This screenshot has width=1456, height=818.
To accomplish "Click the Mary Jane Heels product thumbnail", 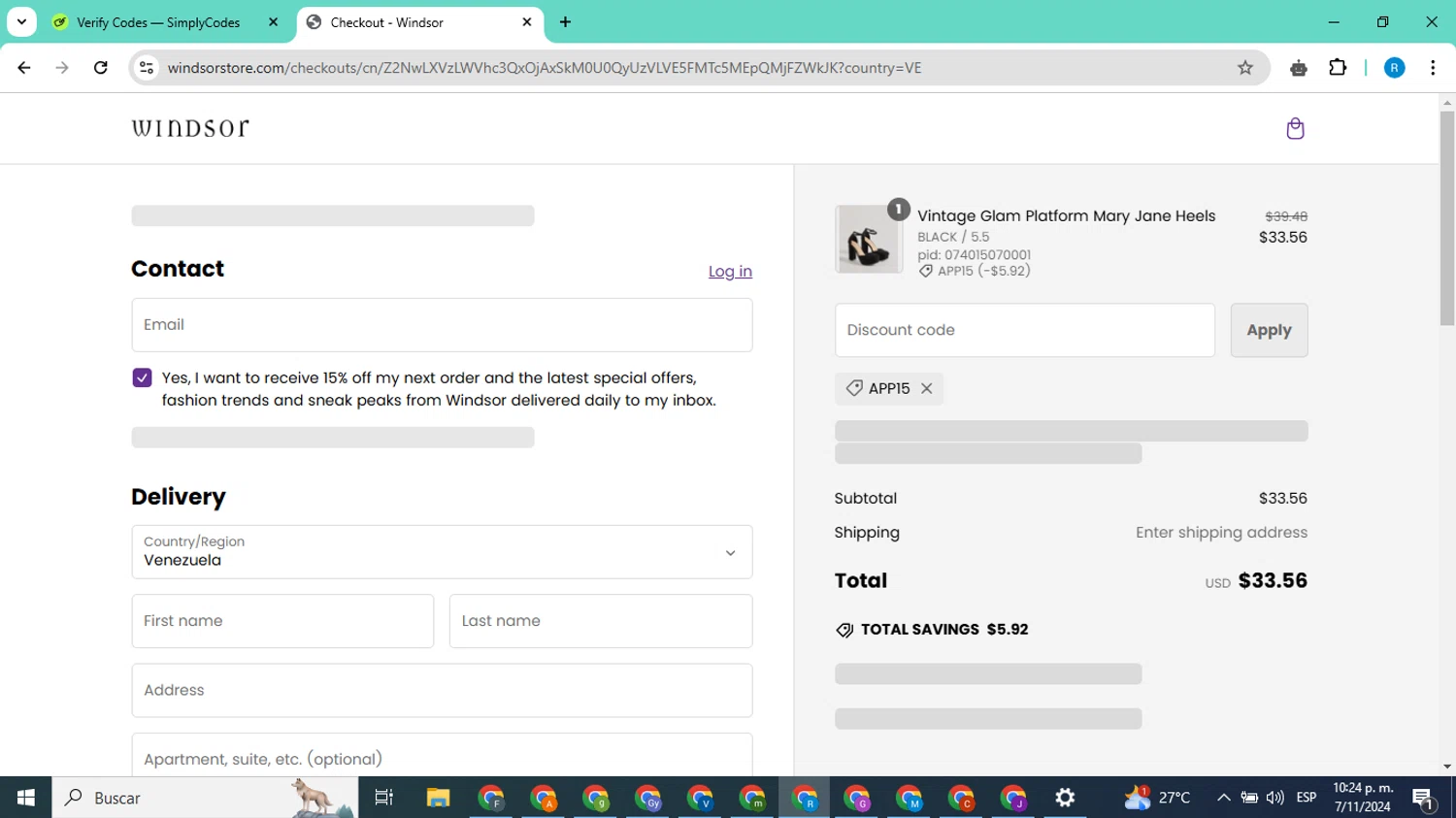I will click(x=869, y=239).
